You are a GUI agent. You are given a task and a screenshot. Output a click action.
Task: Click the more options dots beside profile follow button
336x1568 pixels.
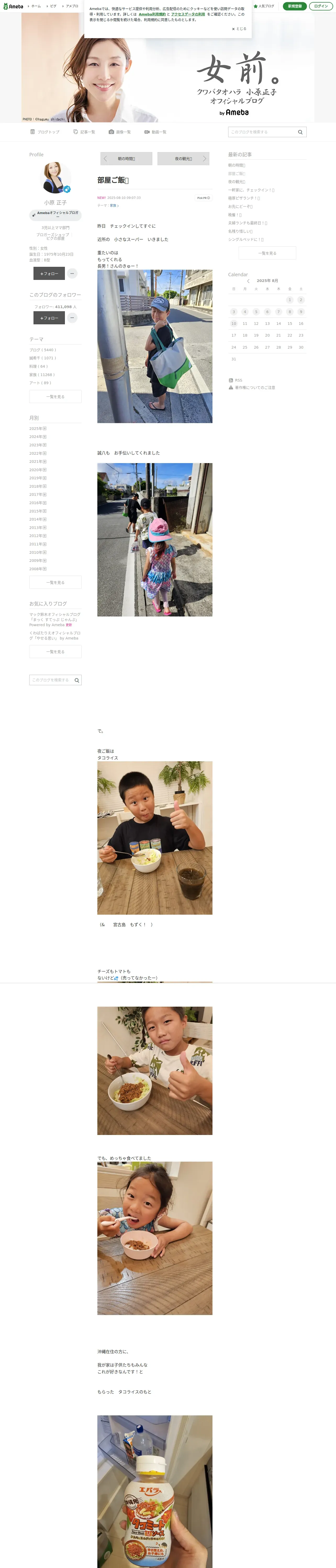point(72,273)
